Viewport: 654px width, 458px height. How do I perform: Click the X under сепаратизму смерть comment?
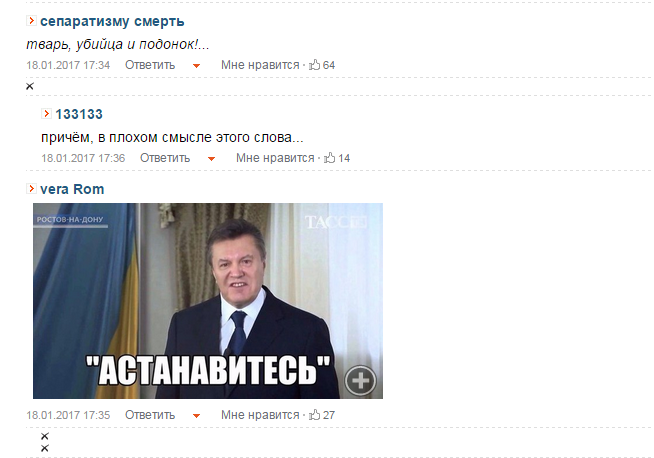(30, 86)
